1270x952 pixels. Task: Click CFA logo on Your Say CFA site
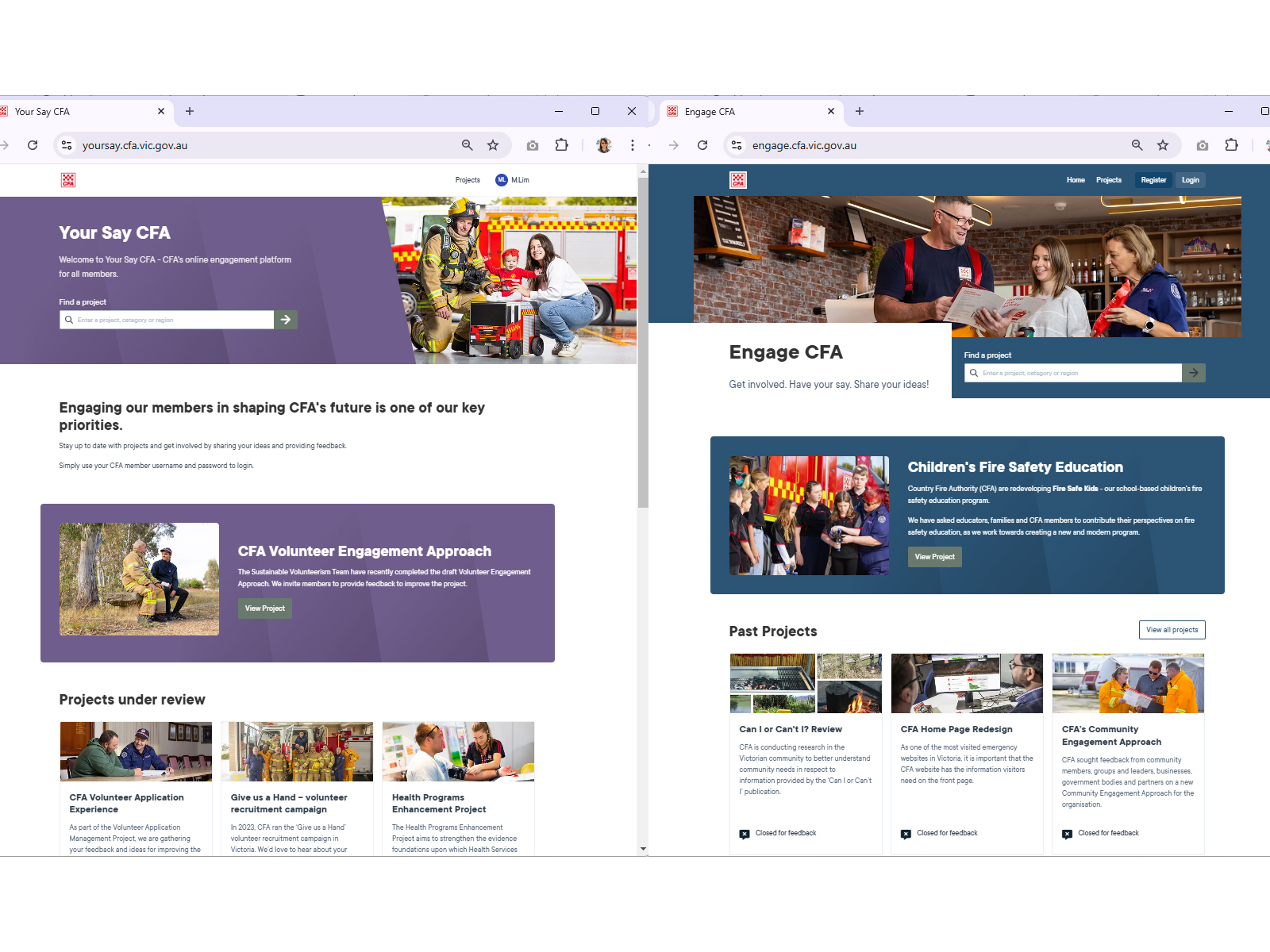point(68,180)
